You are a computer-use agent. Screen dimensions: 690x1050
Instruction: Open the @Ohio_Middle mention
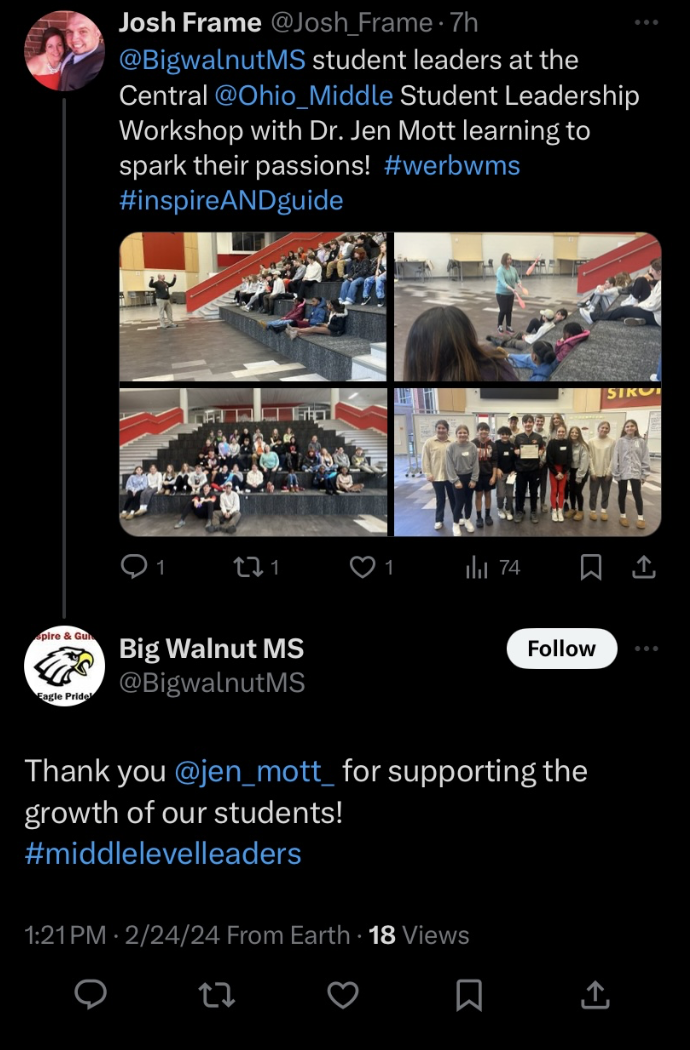[x=303, y=95]
